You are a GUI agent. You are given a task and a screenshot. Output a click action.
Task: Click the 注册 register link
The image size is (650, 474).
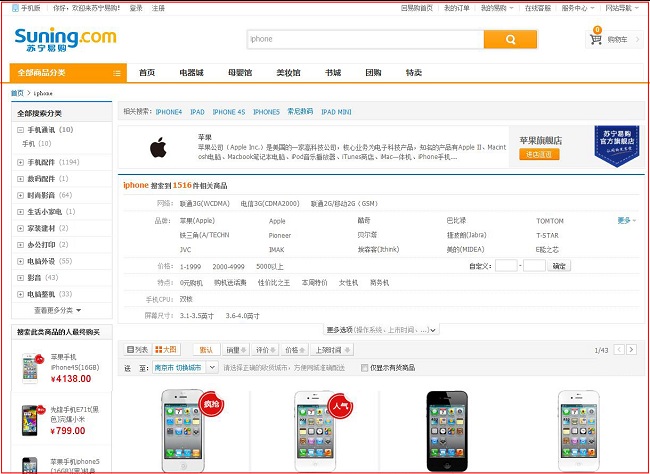[x=158, y=8]
